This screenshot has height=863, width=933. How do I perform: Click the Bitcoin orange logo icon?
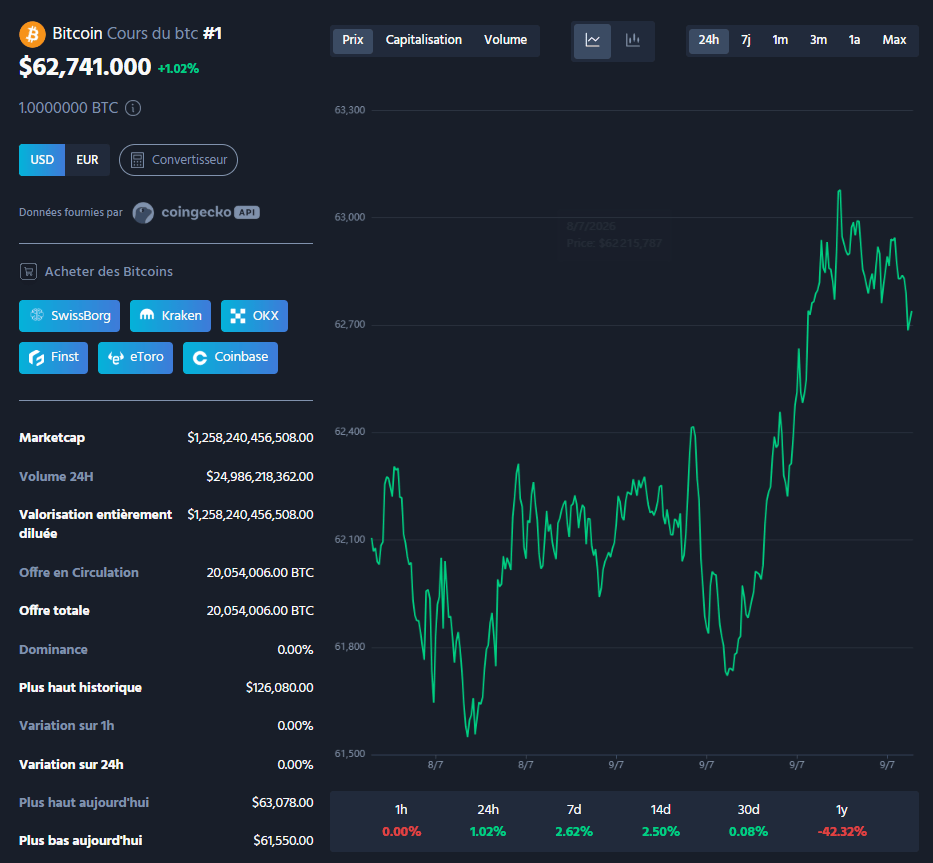tap(32, 34)
